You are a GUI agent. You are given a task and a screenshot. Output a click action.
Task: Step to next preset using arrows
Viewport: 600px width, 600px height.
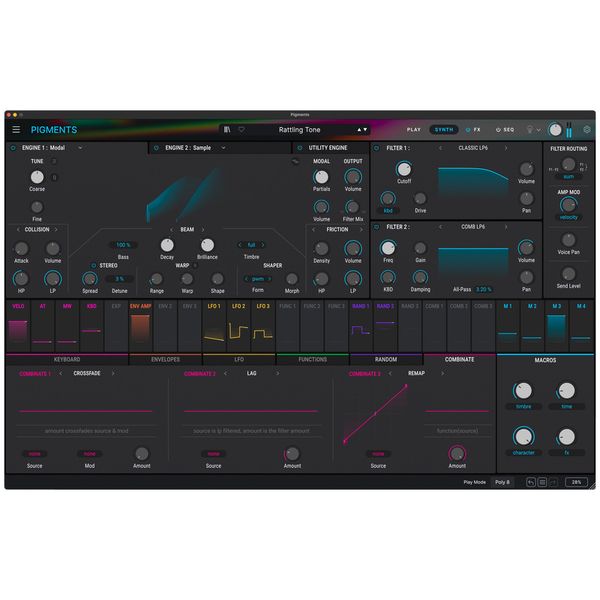click(x=366, y=130)
